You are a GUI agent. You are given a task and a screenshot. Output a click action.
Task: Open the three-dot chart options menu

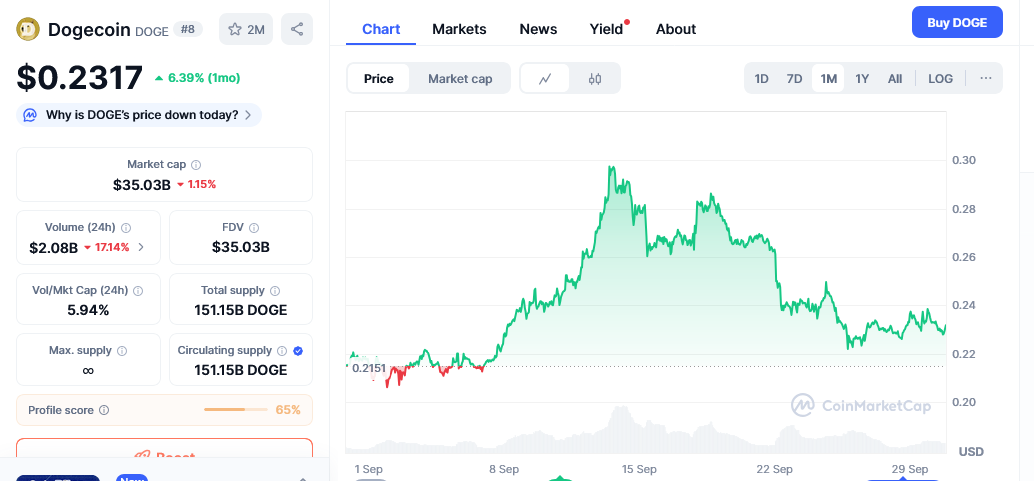[x=985, y=79]
